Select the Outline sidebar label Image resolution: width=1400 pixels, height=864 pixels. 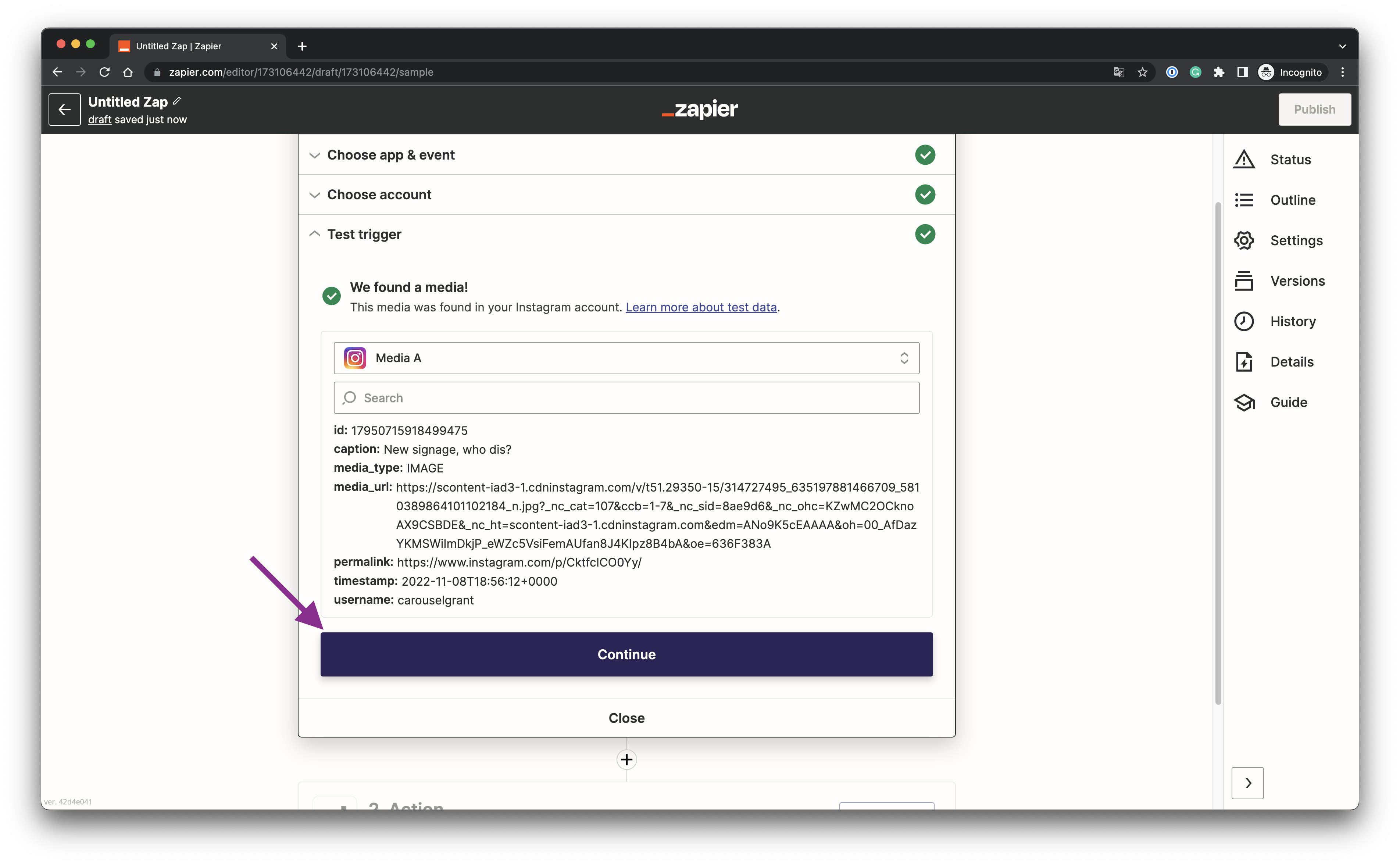pyautogui.click(x=1293, y=200)
